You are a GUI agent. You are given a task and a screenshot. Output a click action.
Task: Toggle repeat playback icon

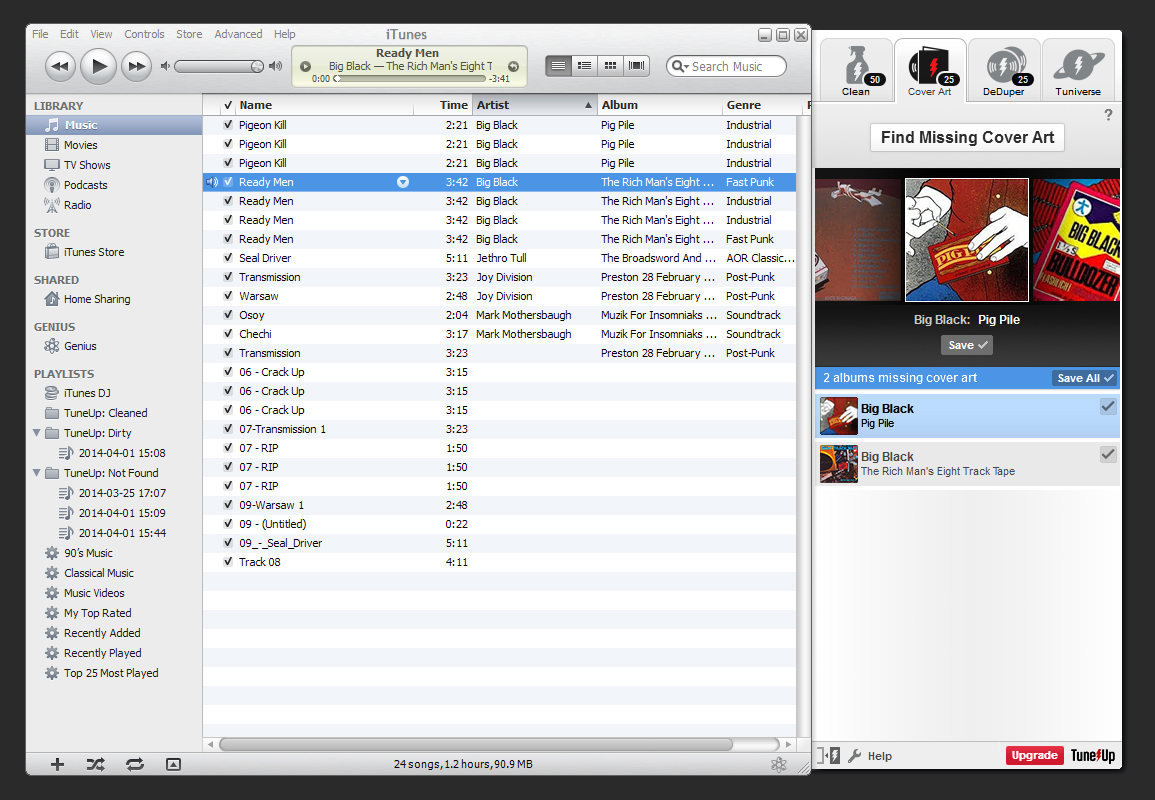(134, 764)
